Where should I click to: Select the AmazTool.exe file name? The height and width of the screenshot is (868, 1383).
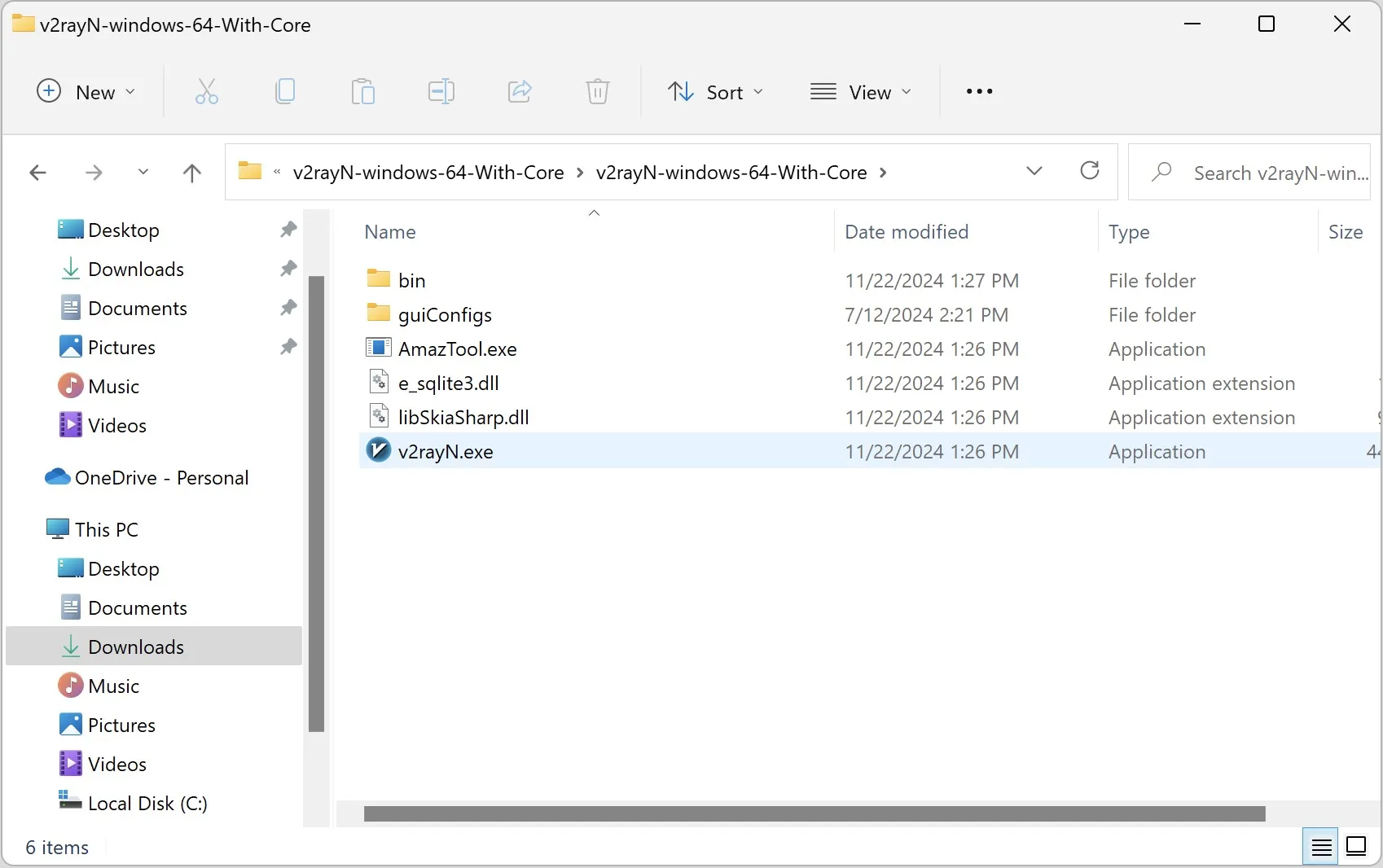tap(458, 349)
